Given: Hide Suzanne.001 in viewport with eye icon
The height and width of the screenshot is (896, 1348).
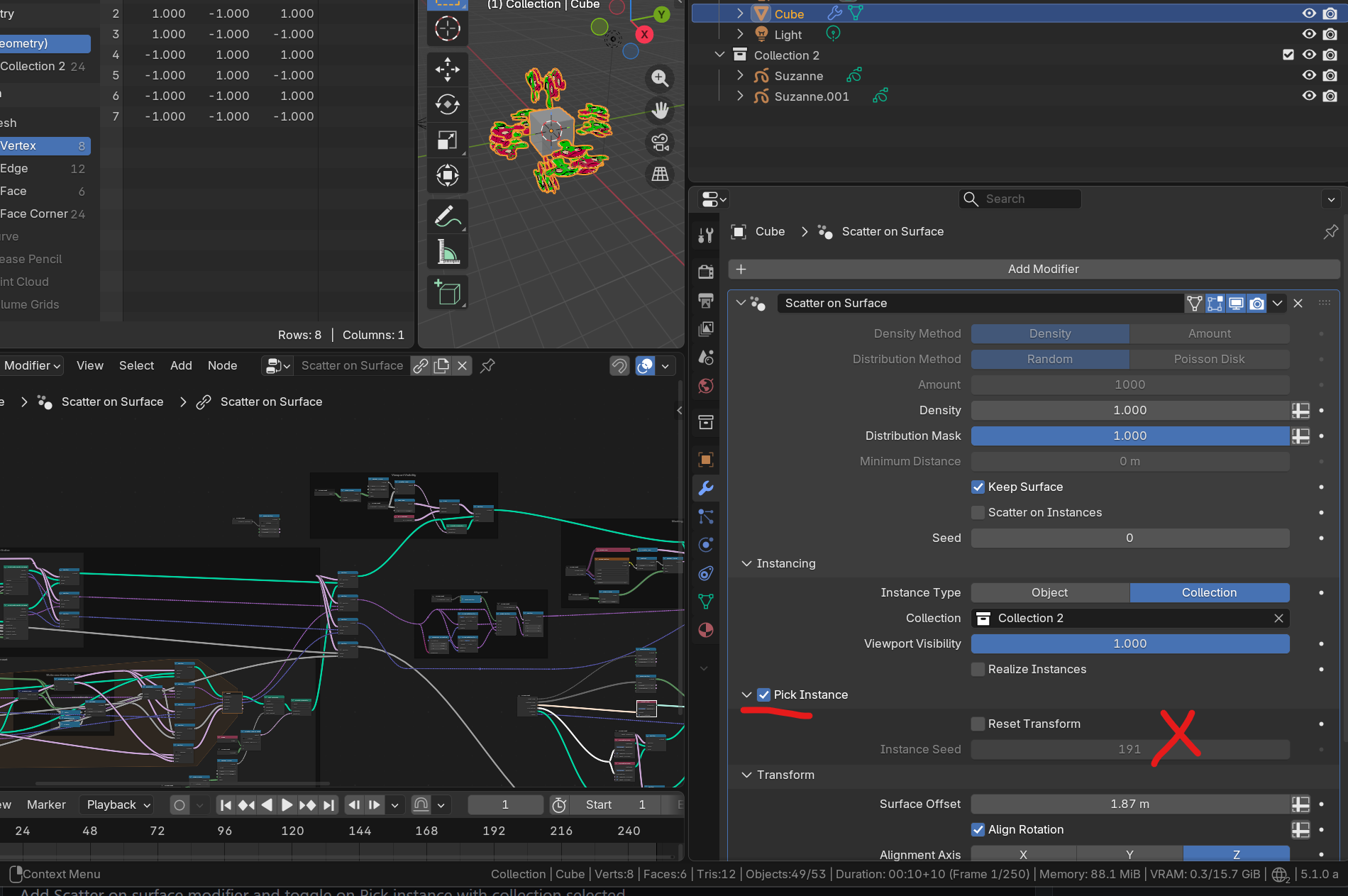Looking at the screenshot, I should (x=1309, y=96).
